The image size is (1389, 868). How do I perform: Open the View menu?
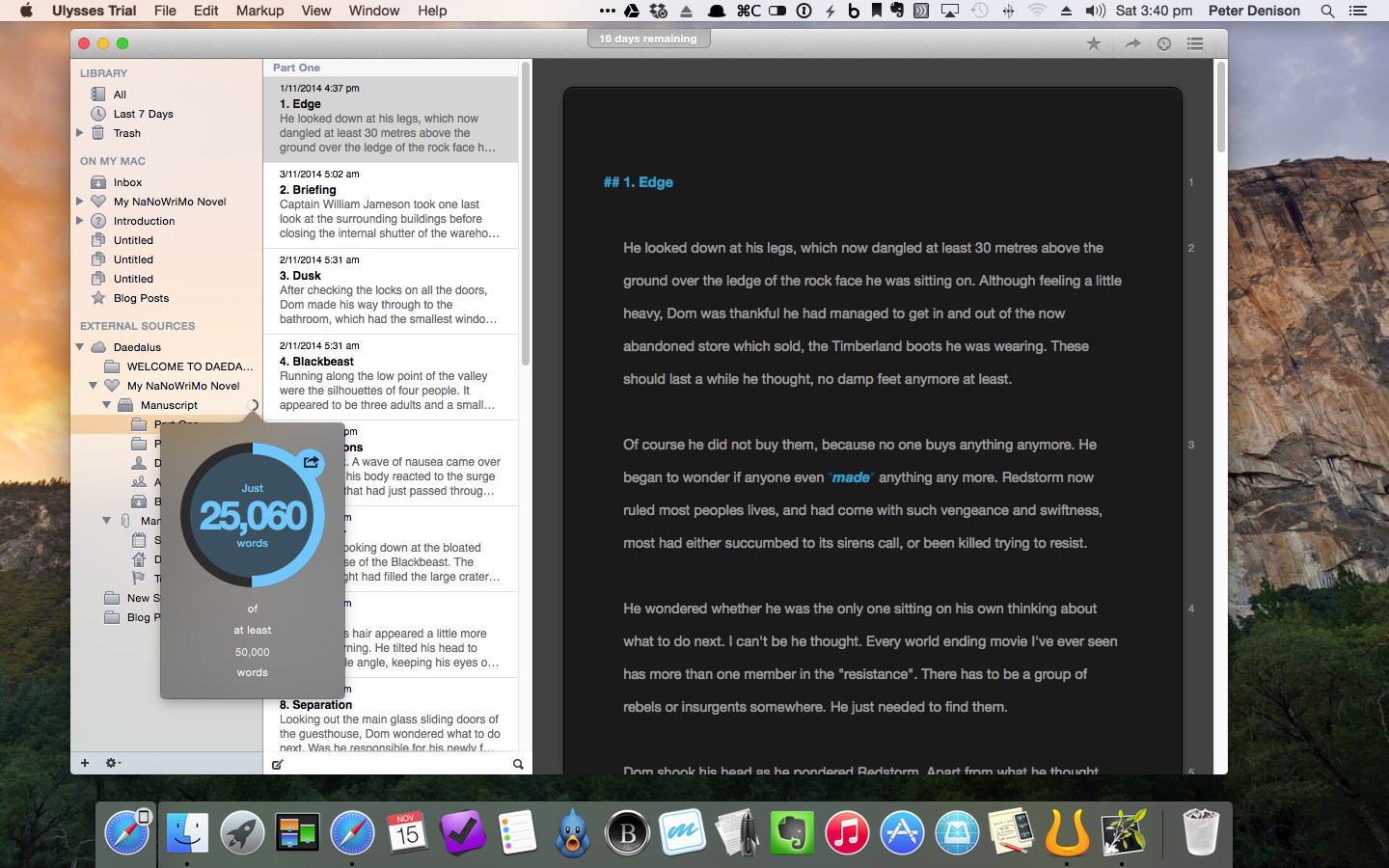[315, 11]
